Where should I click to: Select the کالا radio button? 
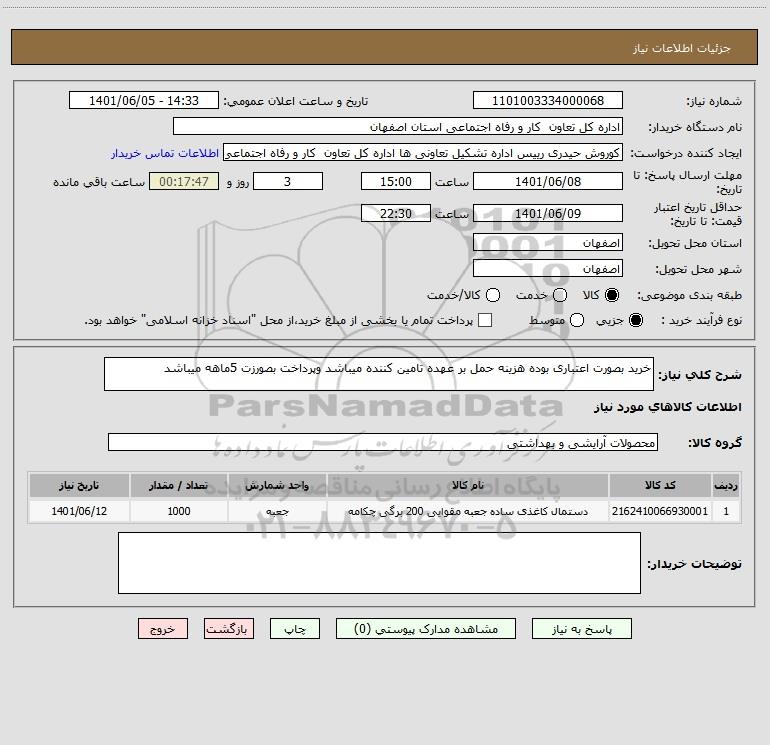coord(612,295)
